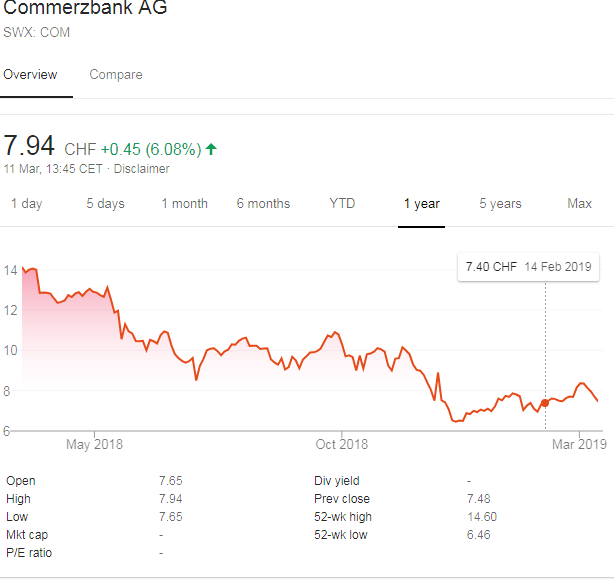Image resolution: width=614 pixels, height=581 pixels.
Task: Open the Disclaimer link
Action: (x=141, y=169)
